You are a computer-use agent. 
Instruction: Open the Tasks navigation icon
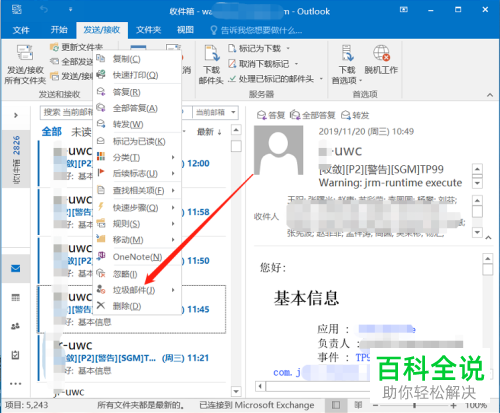tap(15, 355)
